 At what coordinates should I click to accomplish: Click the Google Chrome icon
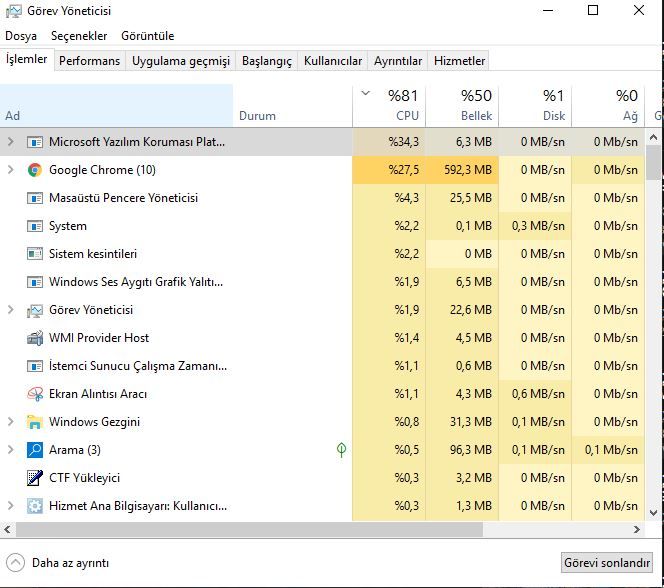click(35, 170)
